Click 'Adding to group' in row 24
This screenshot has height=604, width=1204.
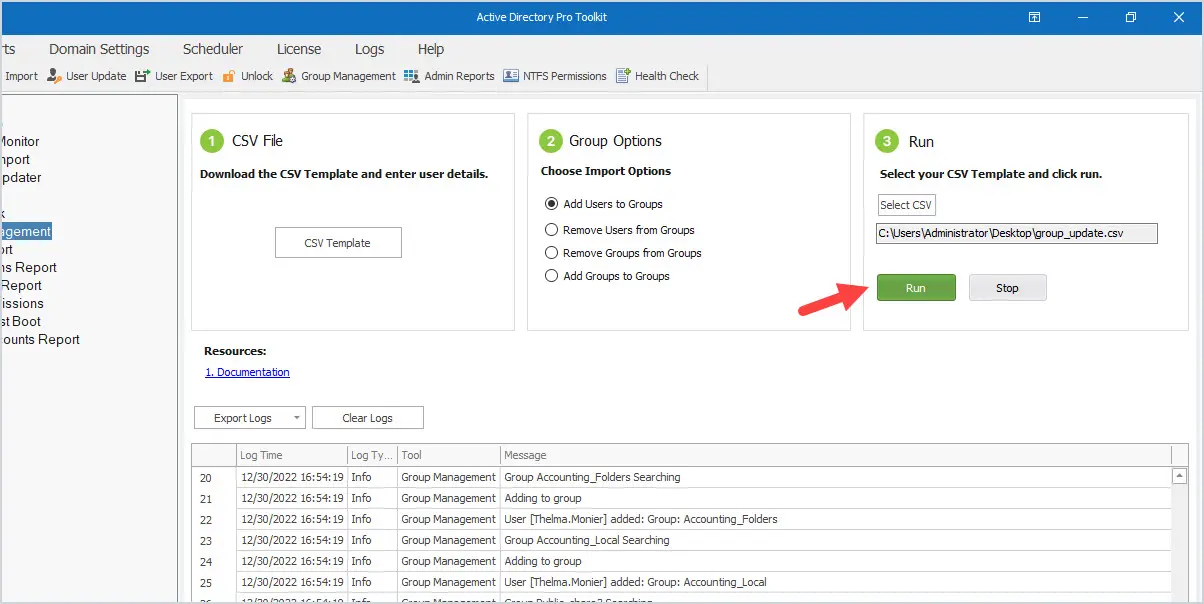coord(542,561)
